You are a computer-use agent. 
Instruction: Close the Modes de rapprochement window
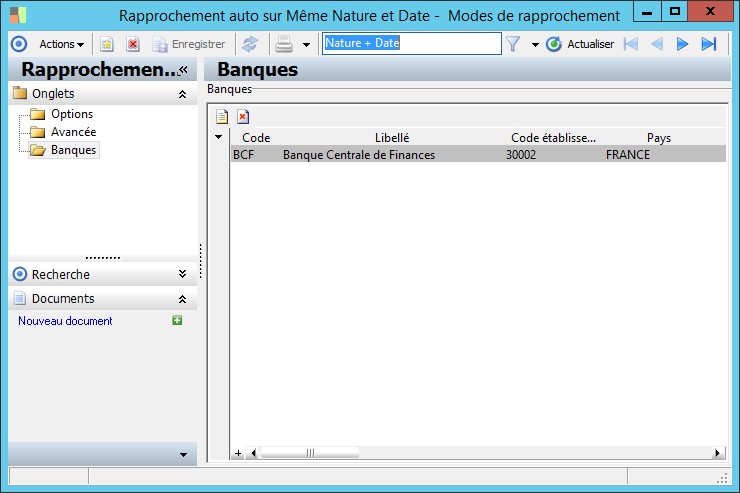pos(710,12)
